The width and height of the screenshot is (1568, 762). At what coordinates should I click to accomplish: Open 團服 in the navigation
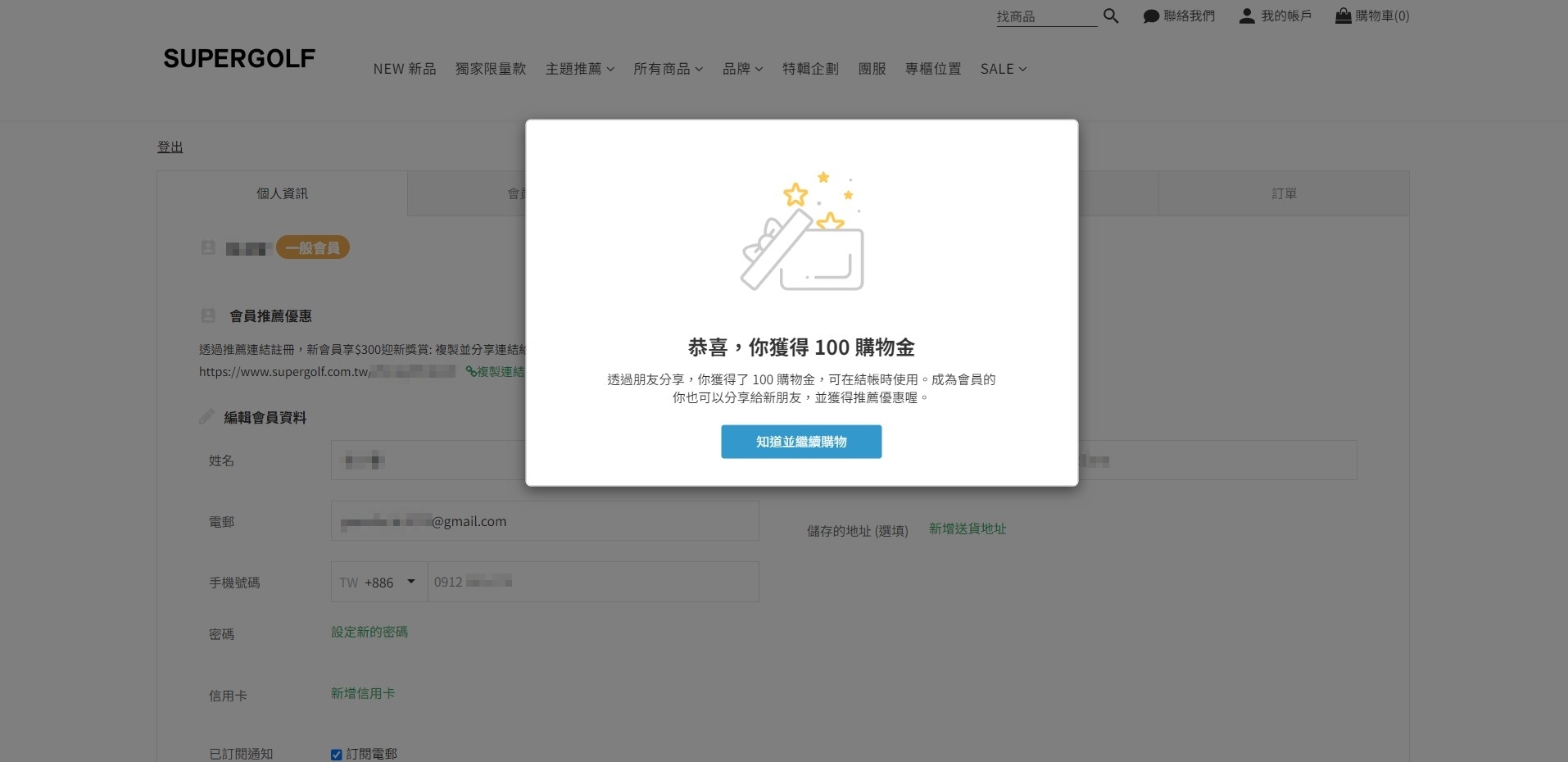tap(872, 69)
